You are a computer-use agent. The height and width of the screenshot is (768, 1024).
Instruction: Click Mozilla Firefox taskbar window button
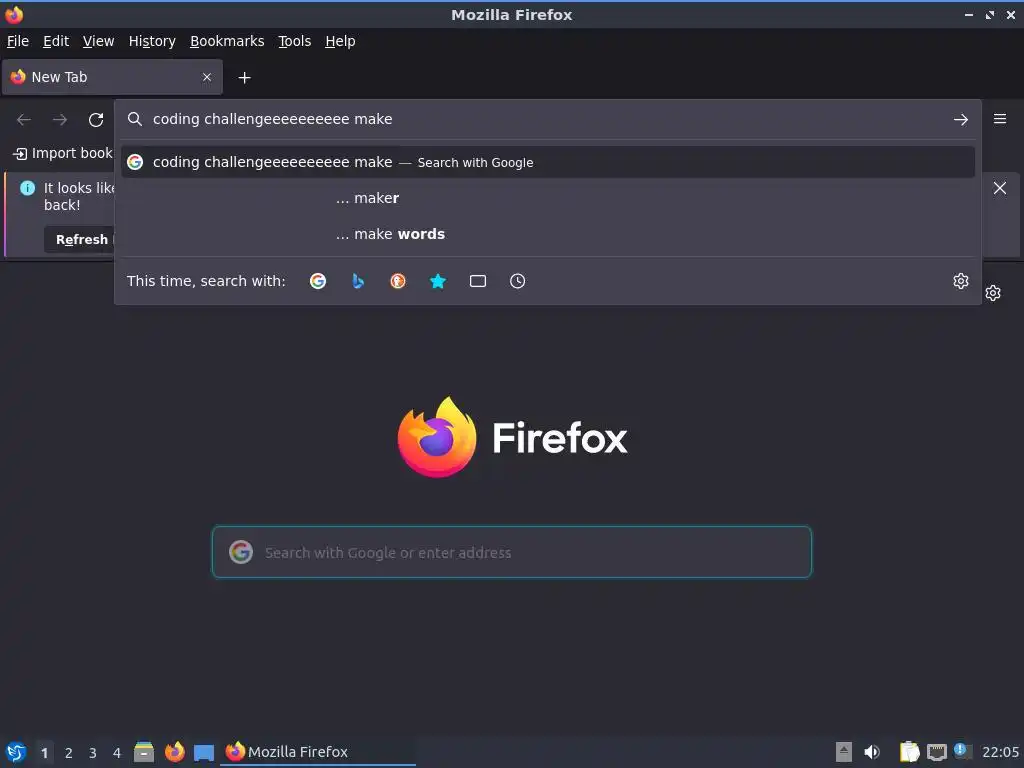click(x=317, y=752)
